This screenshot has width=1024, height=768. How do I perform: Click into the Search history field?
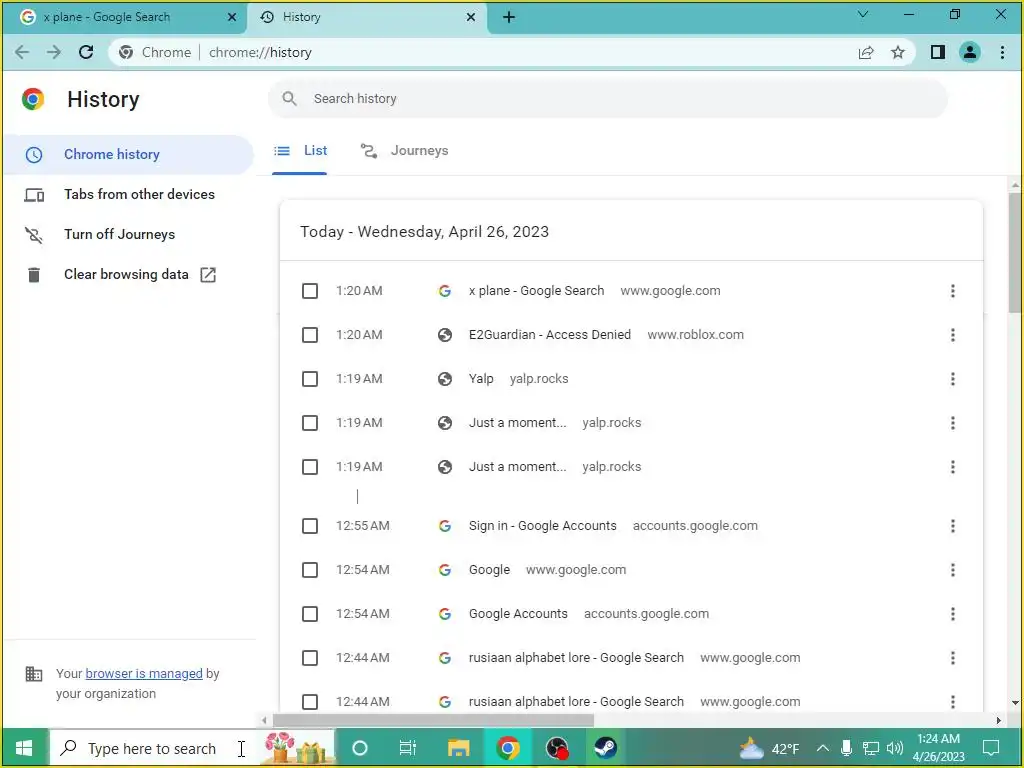pyautogui.click(x=607, y=99)
